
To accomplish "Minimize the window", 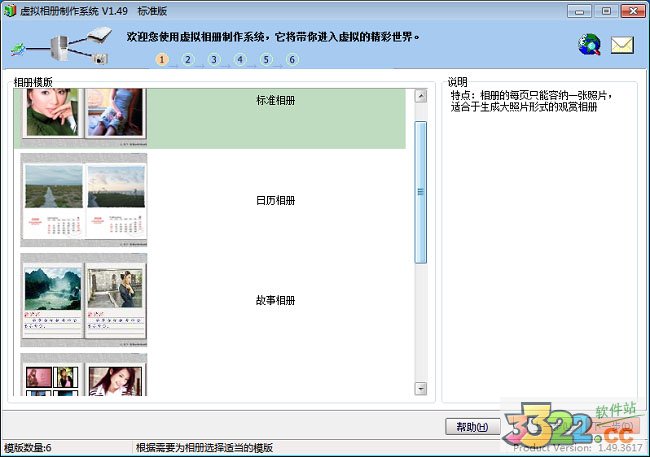I will 579,11.
